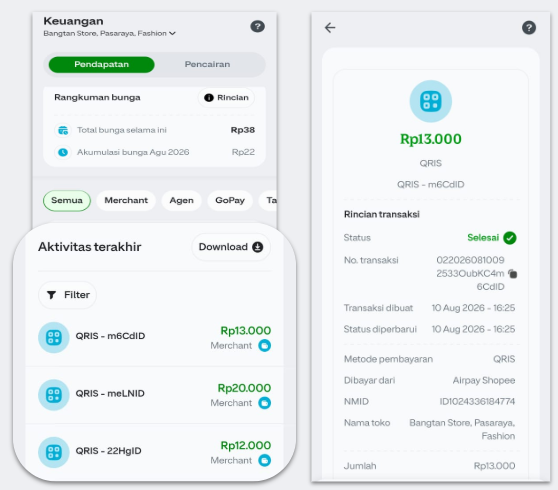Click the QRIS icon next to meLNID
558x490 pixels.
click(x=54, y=395)
